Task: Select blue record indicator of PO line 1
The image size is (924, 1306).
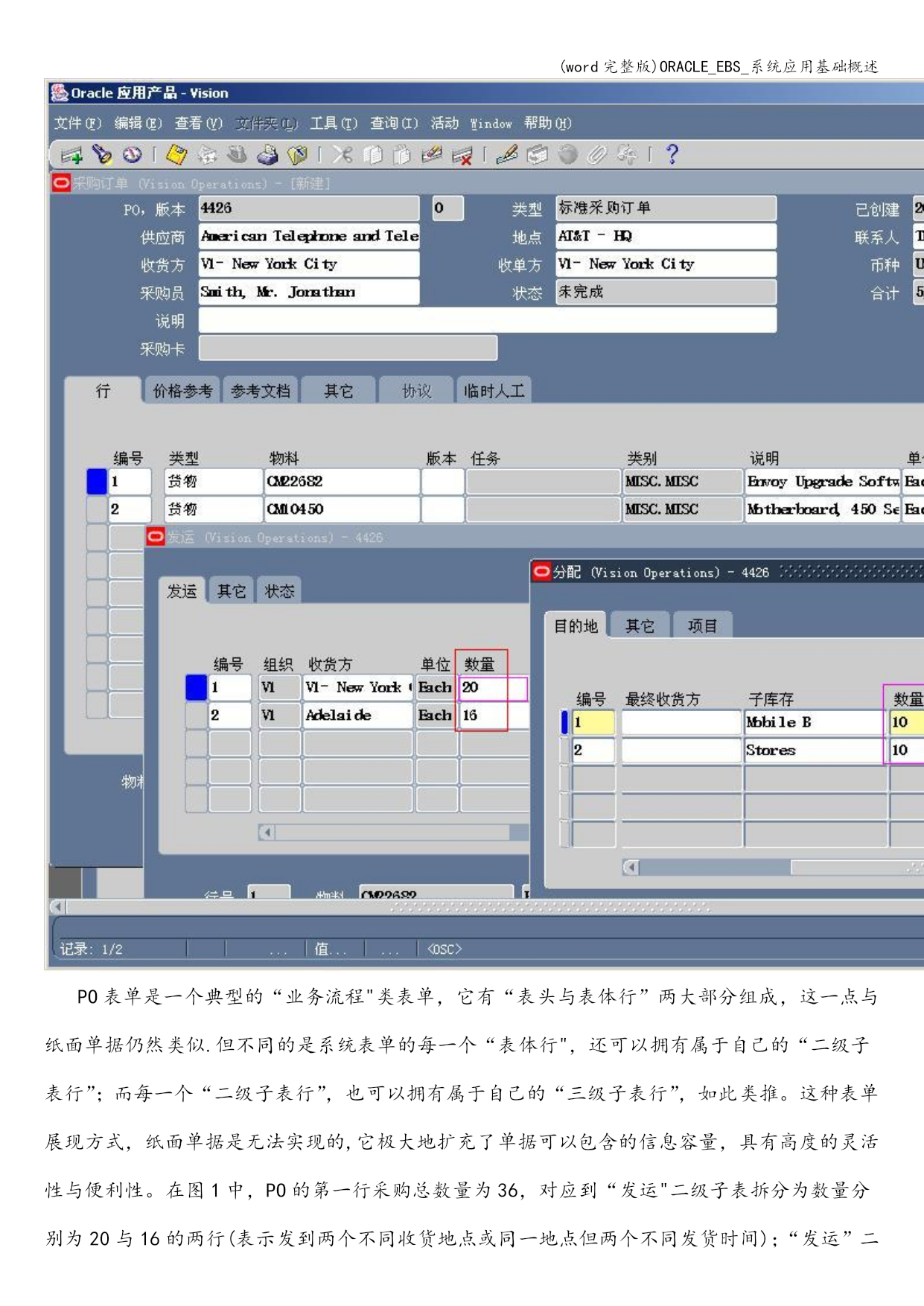Action: [x=97, y=481]
